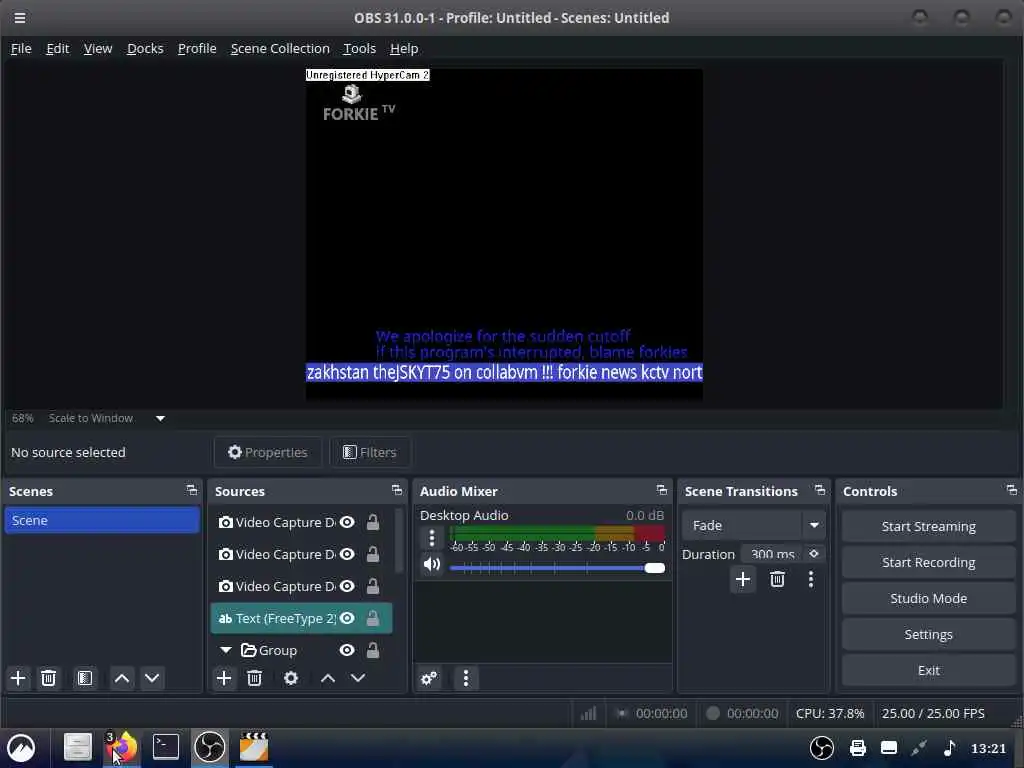Open the File menu
Screen dimensions: 1024x768
21,48
